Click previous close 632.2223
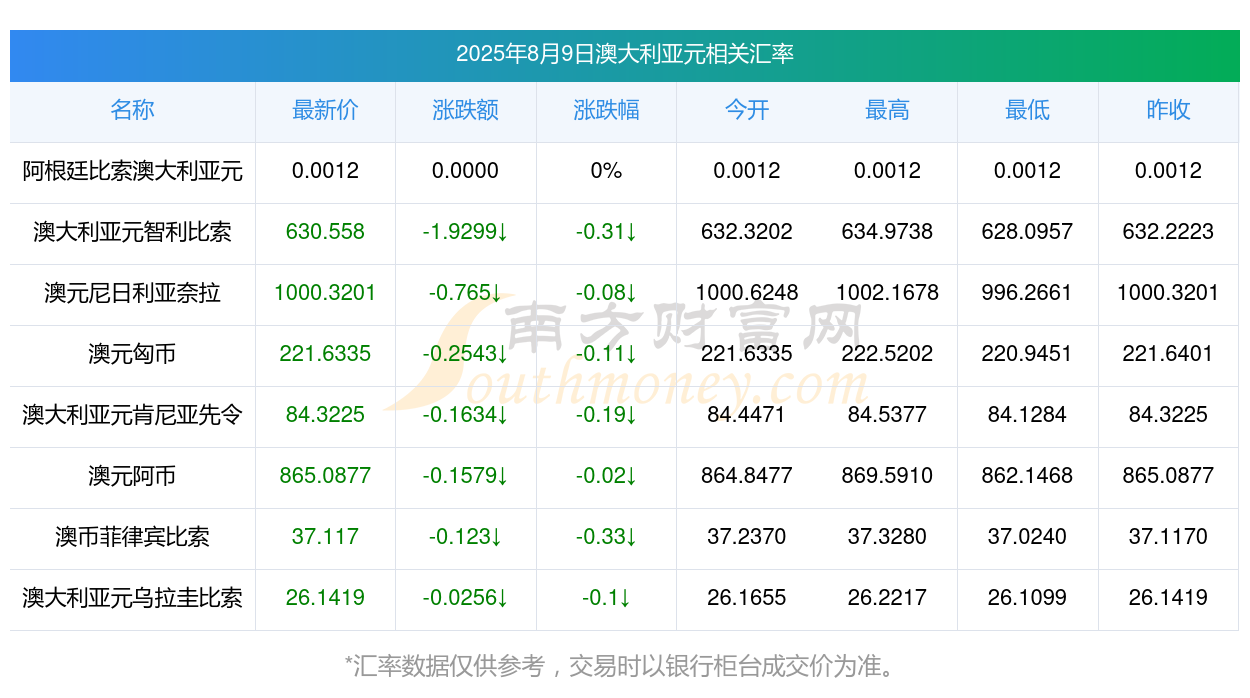 (x=1168, y=232)
